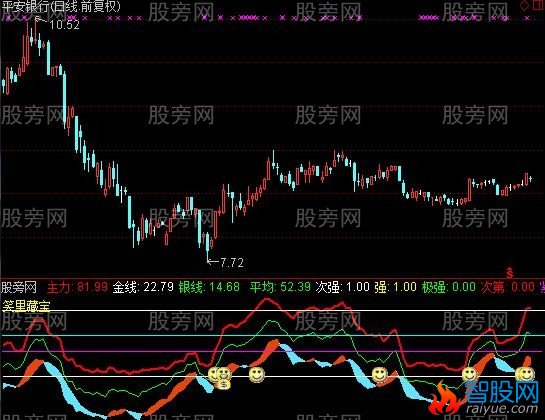Image resolution: width=545 pixels, height=420 pixels.
Task: Click the 10.52 high price label
Action: [65, 25]
